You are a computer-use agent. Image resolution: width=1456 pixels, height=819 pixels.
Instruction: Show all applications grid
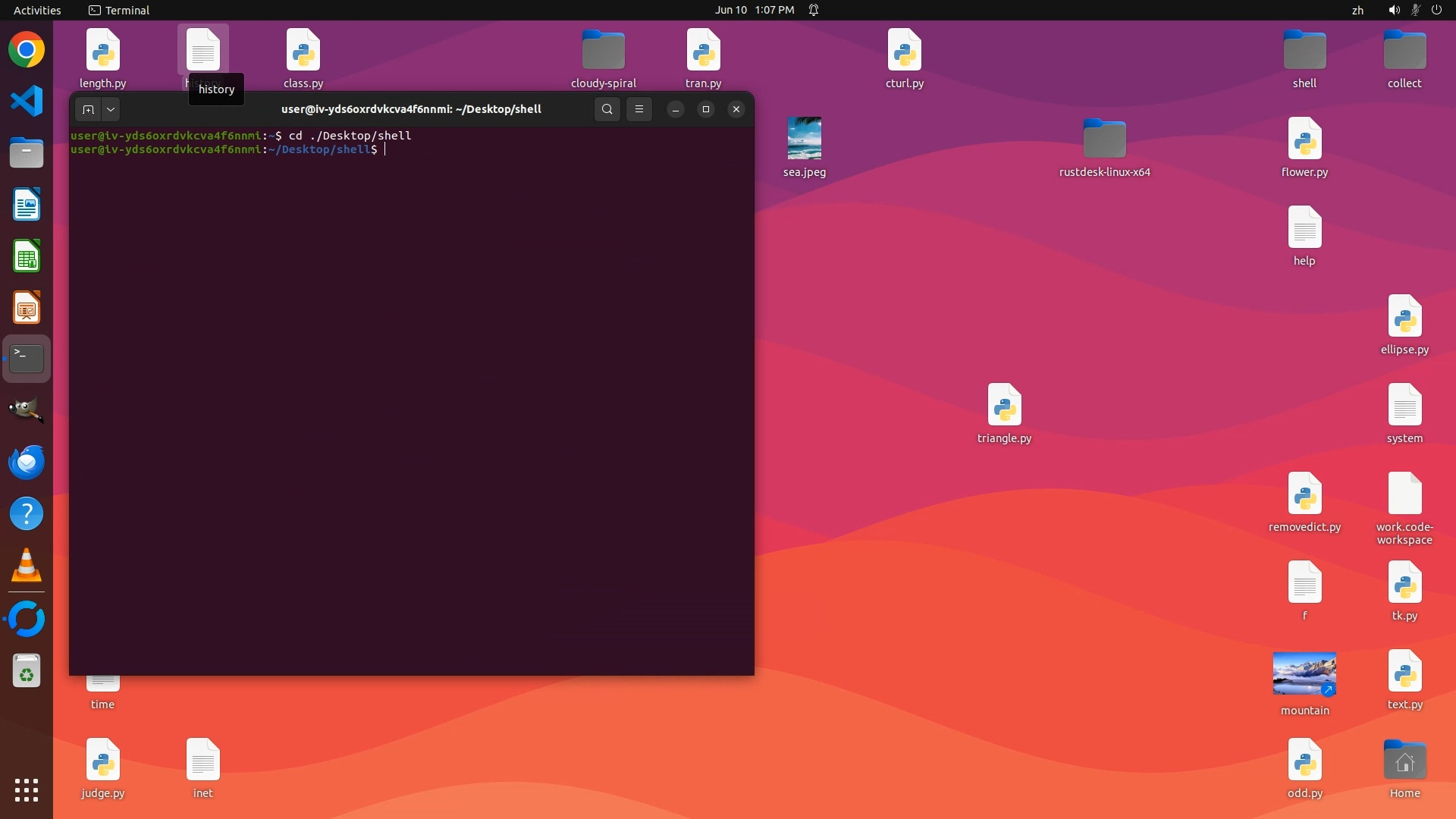point(27,790)
